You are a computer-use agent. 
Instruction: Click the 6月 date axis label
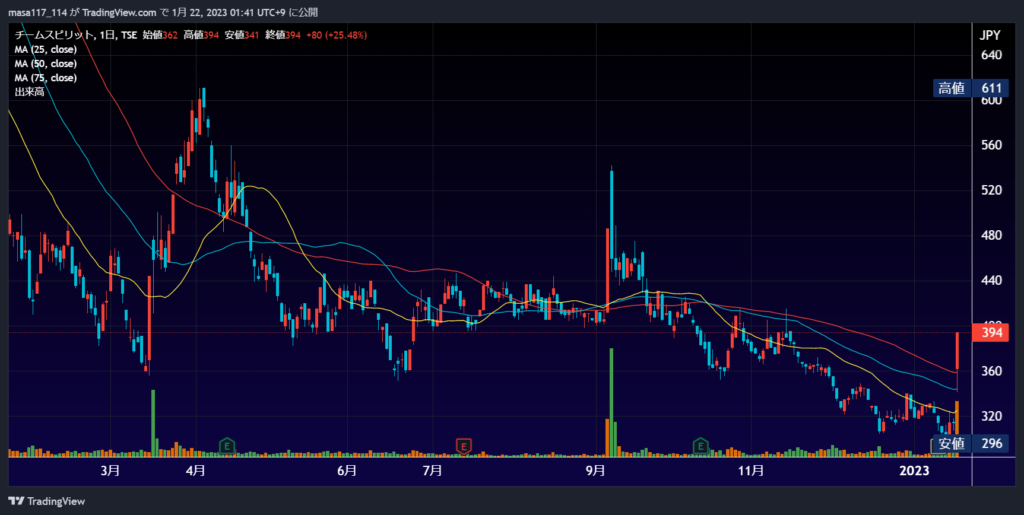click(347, 470)
